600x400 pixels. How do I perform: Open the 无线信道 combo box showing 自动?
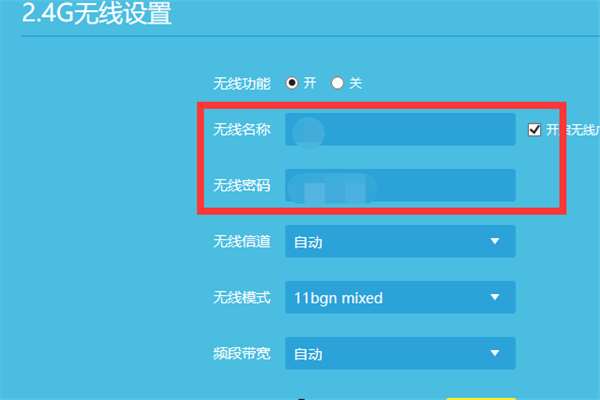[x=400, y=241]
